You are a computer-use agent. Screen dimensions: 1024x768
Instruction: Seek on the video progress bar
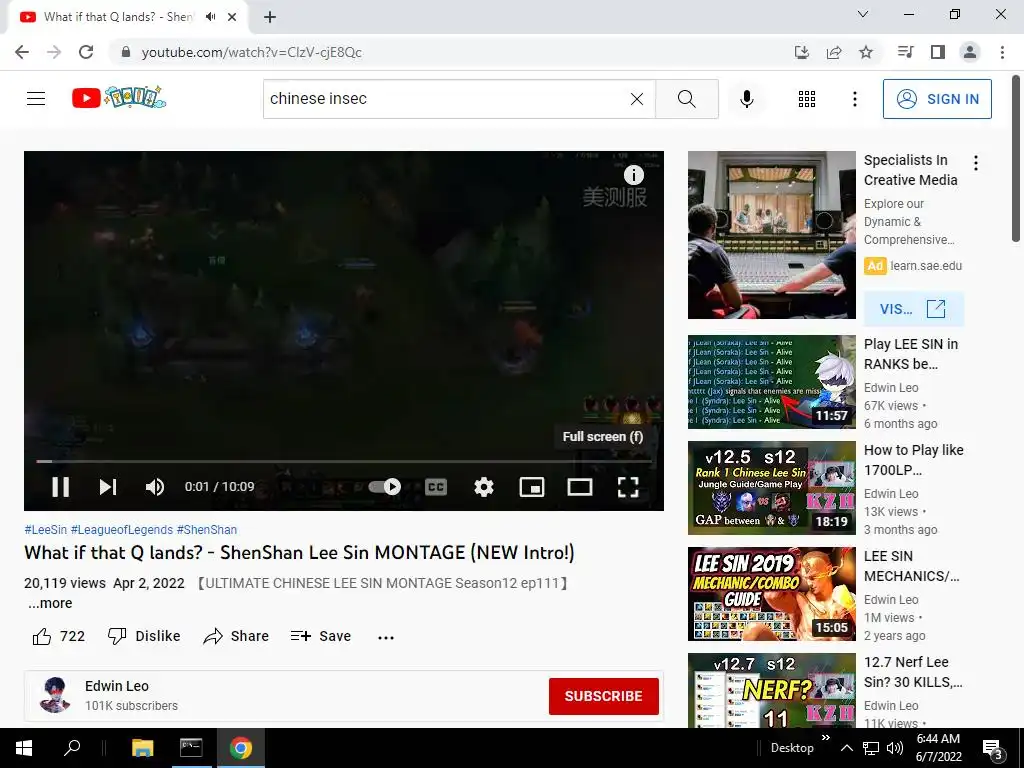[344, 461]
